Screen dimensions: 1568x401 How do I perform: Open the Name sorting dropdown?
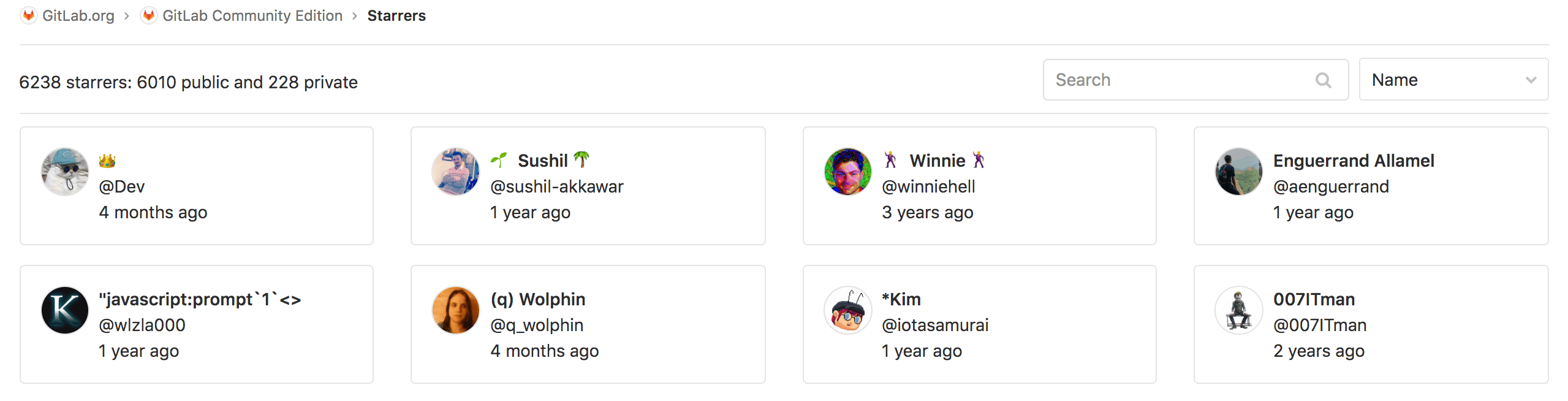pyautogui.click(x=1453, y=79)
